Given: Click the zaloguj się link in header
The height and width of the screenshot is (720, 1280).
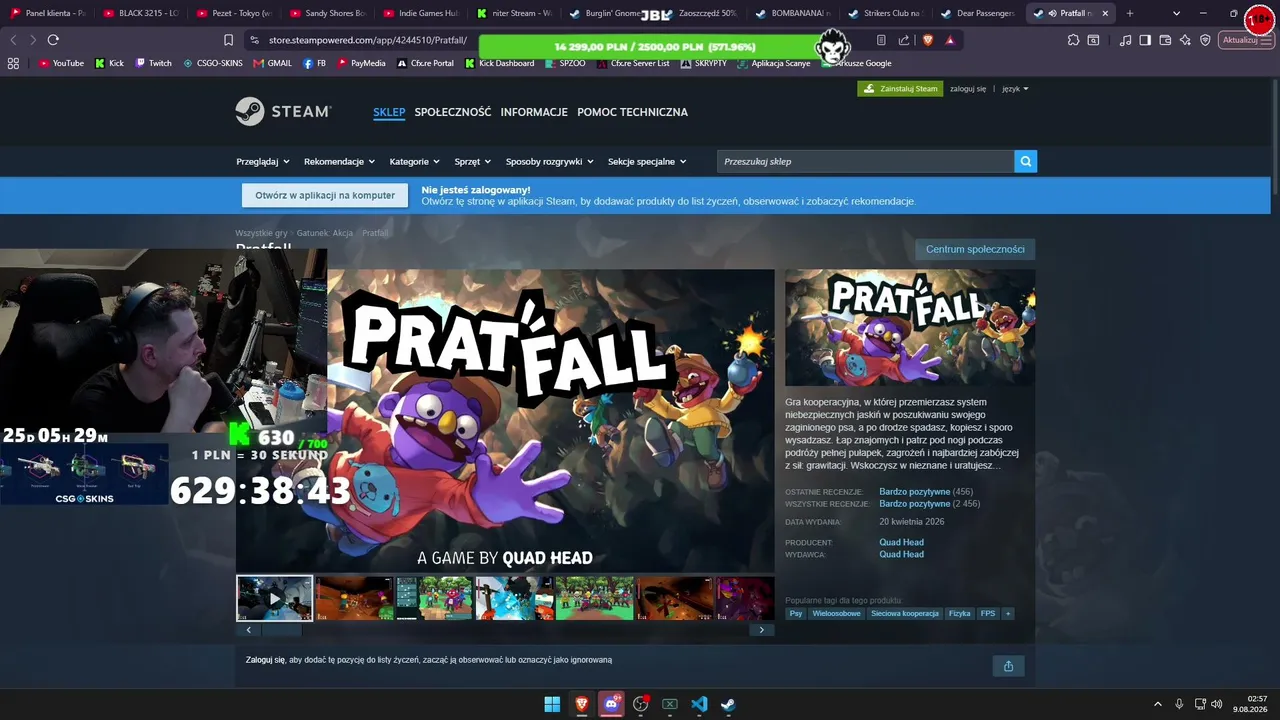Looking at the screenshot, I should point(968,89).
